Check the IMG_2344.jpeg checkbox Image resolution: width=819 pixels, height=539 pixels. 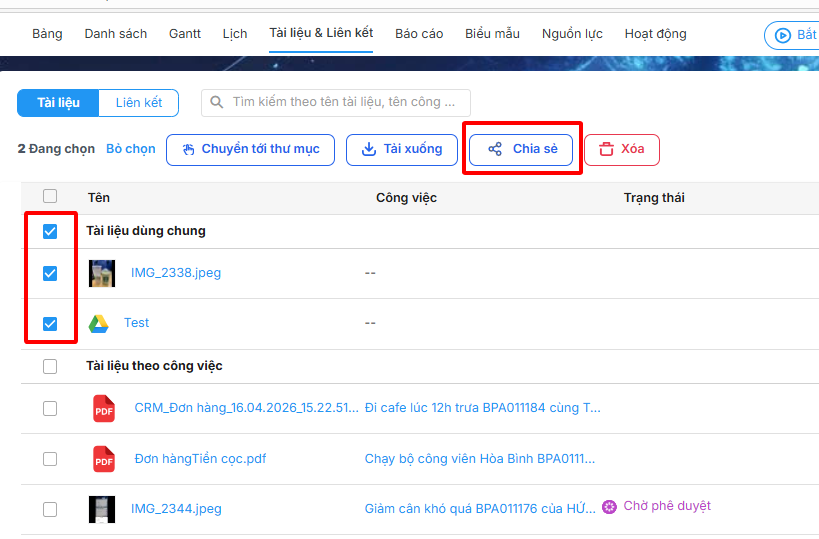tap(50, 509)
